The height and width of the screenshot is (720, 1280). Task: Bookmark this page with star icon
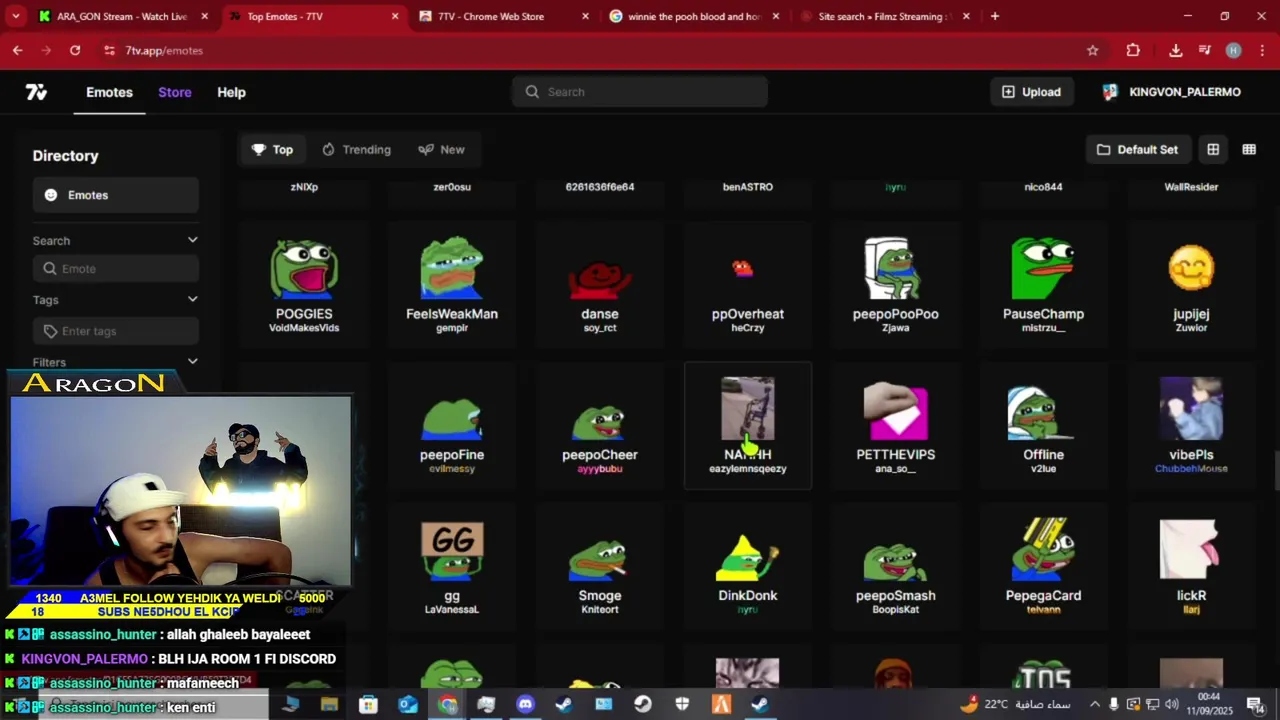coord(1092,50)
